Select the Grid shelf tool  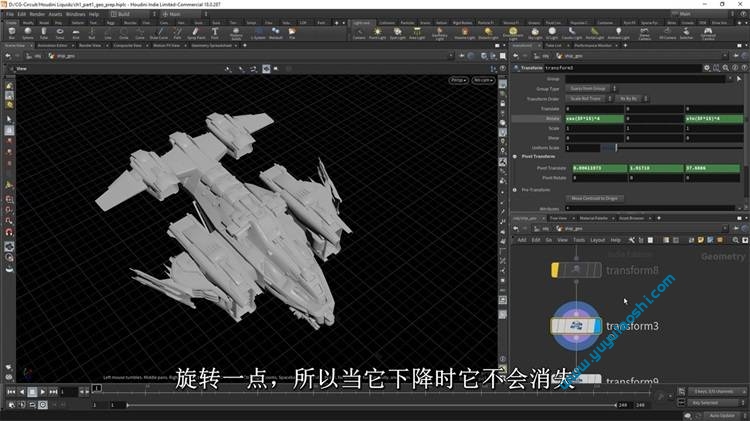76,33
